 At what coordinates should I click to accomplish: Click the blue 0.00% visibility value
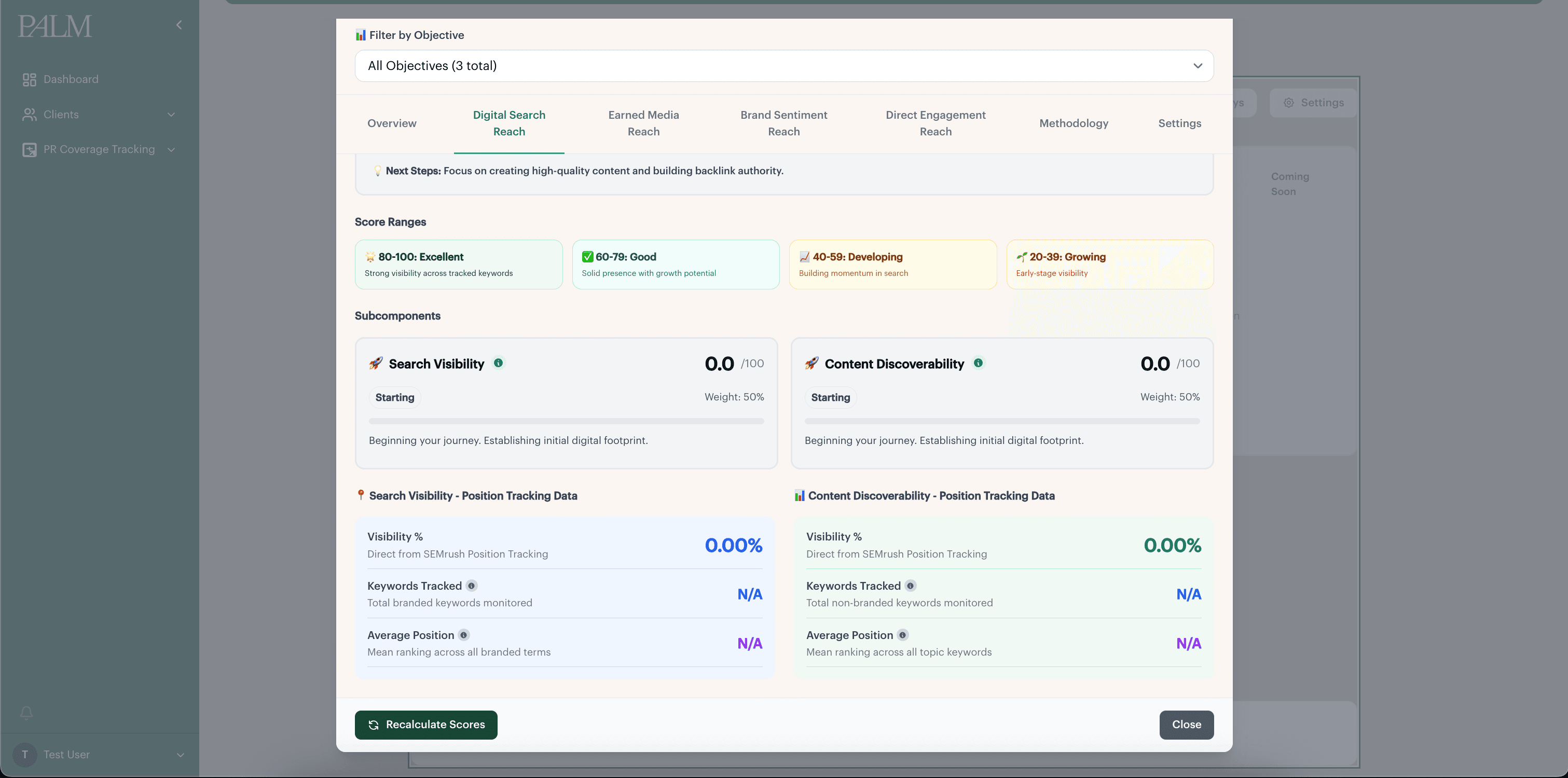click(734, 545)
